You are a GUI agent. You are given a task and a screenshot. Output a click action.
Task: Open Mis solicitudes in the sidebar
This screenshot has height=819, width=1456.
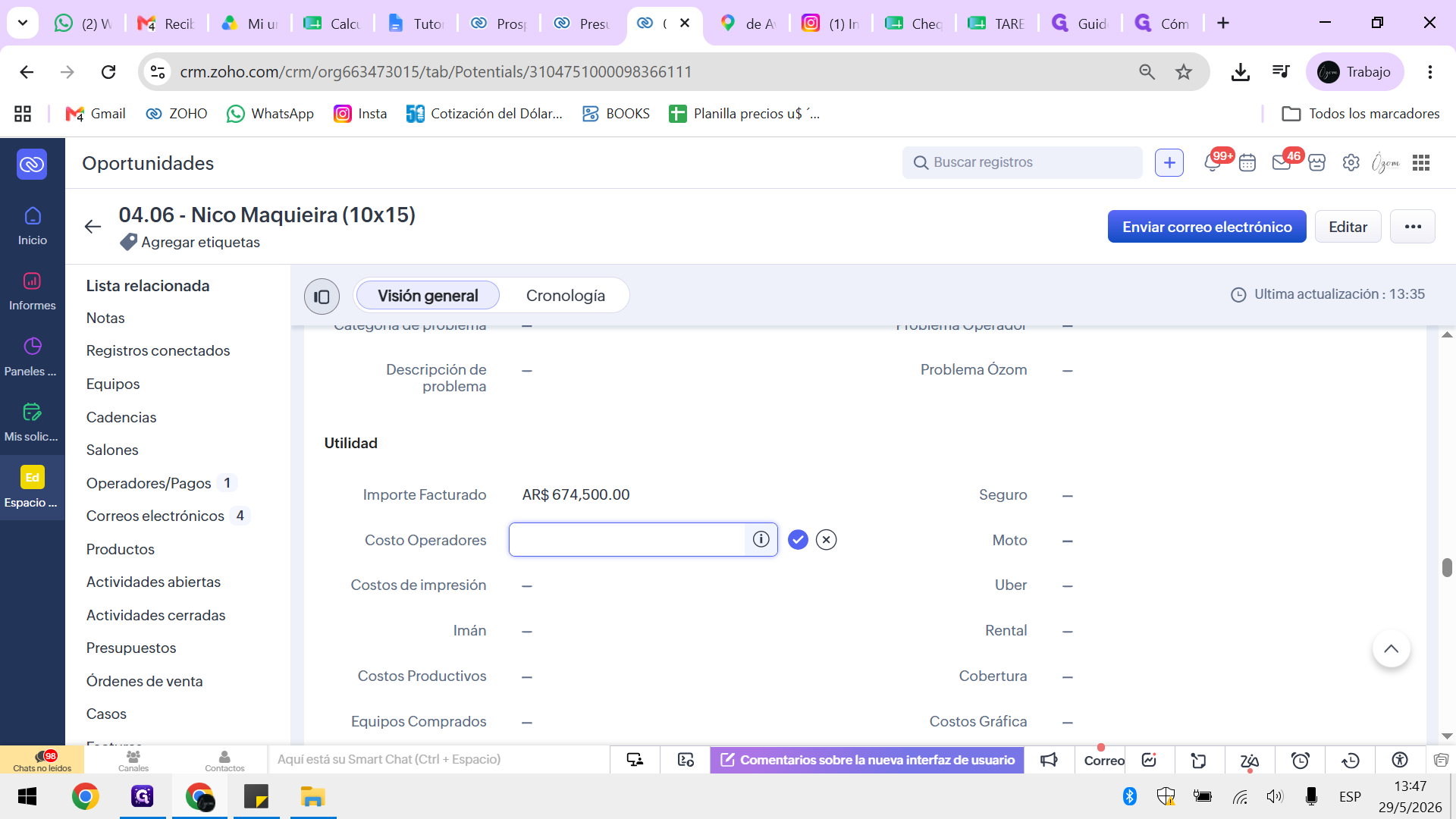32,423
